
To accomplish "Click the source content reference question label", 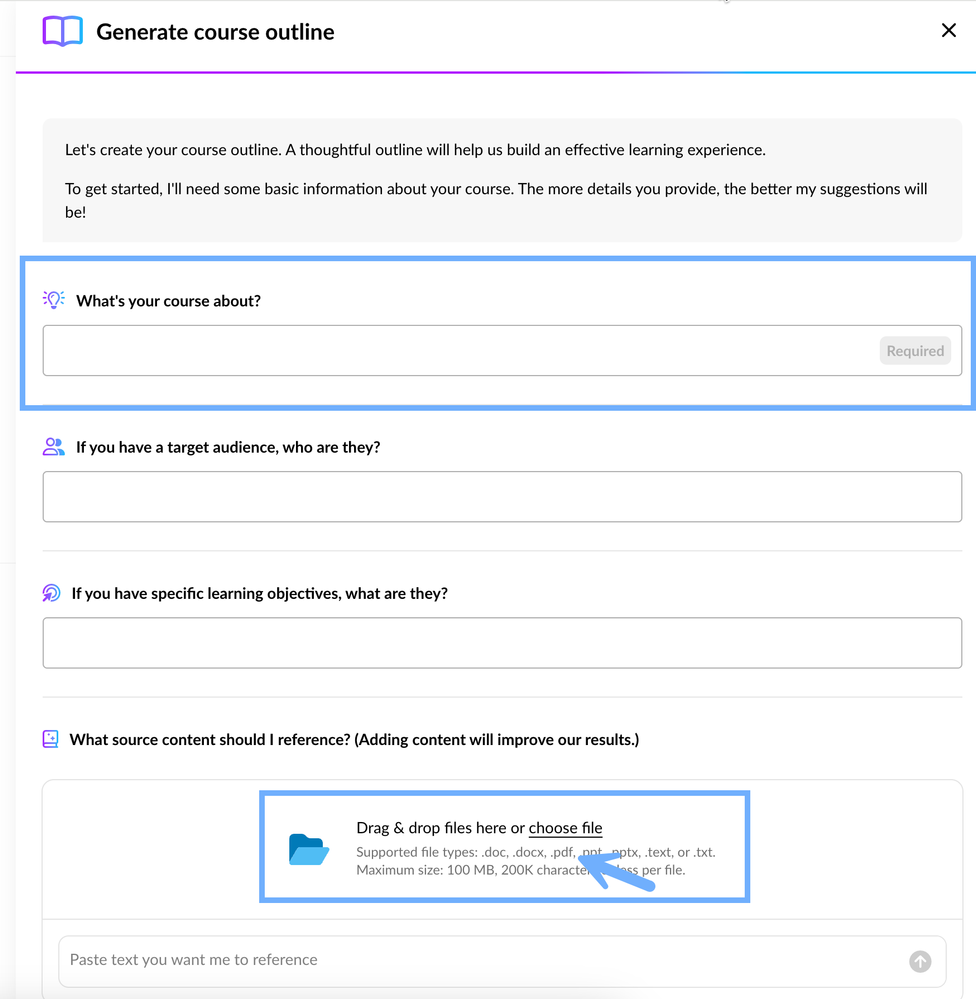I will tap(354, 740).
